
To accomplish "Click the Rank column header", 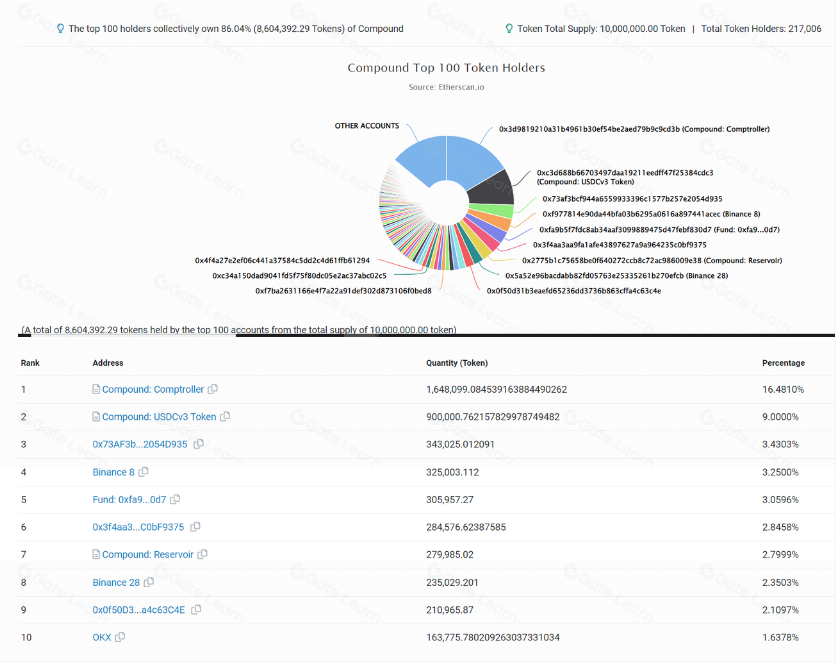I will (x=30, y=363).
